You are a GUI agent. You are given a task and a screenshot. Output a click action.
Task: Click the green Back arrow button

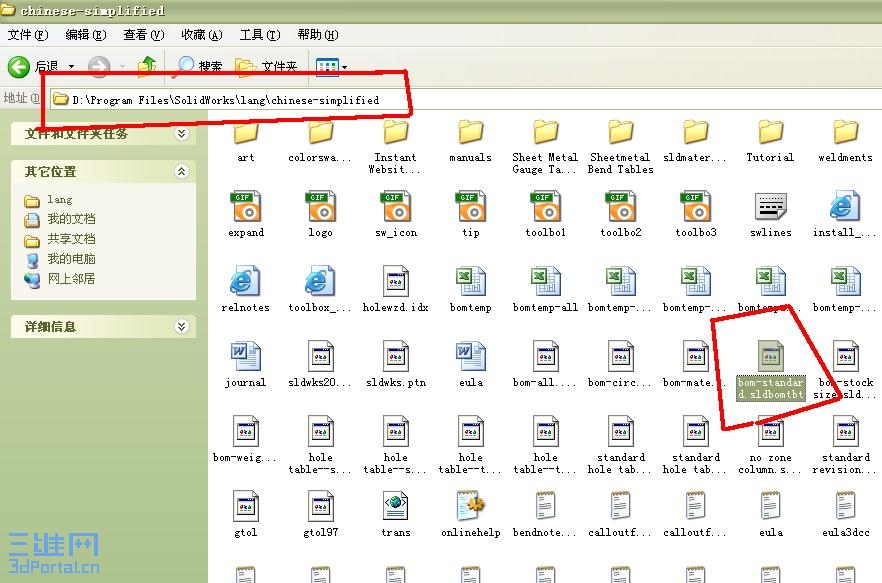click(x=19, y=66)
